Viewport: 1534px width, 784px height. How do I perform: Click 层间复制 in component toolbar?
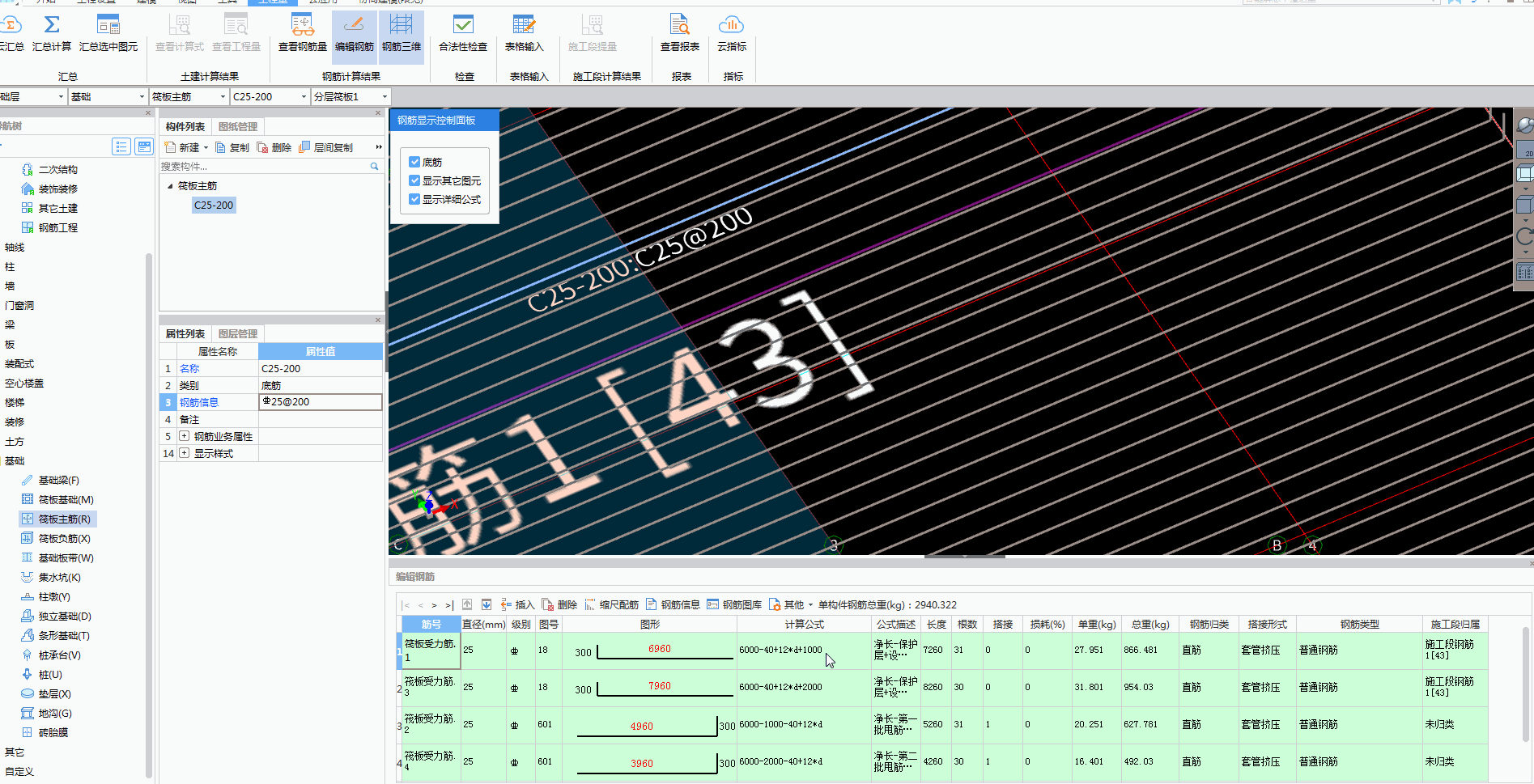tap(326, 148)
